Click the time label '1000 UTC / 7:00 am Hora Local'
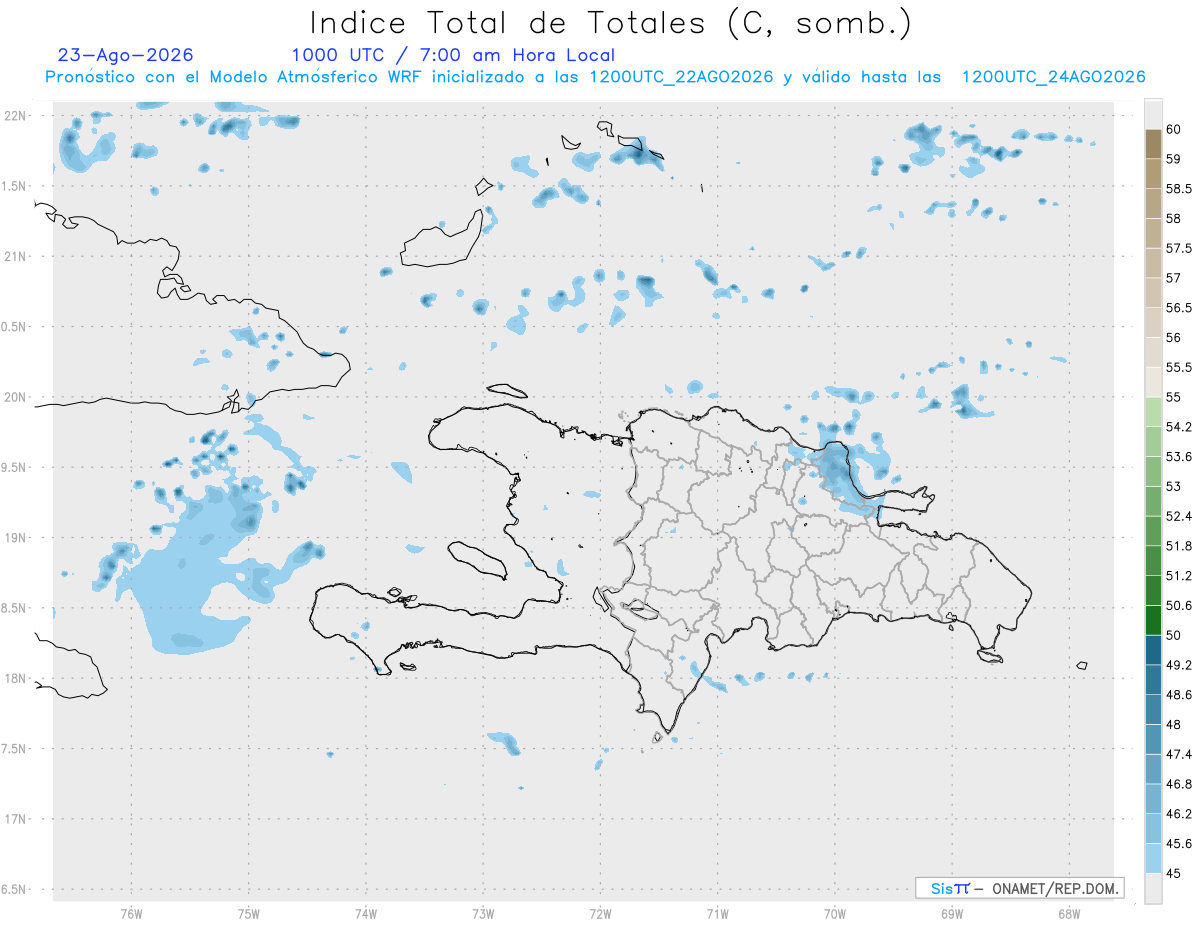 click(x=453, y=55)
